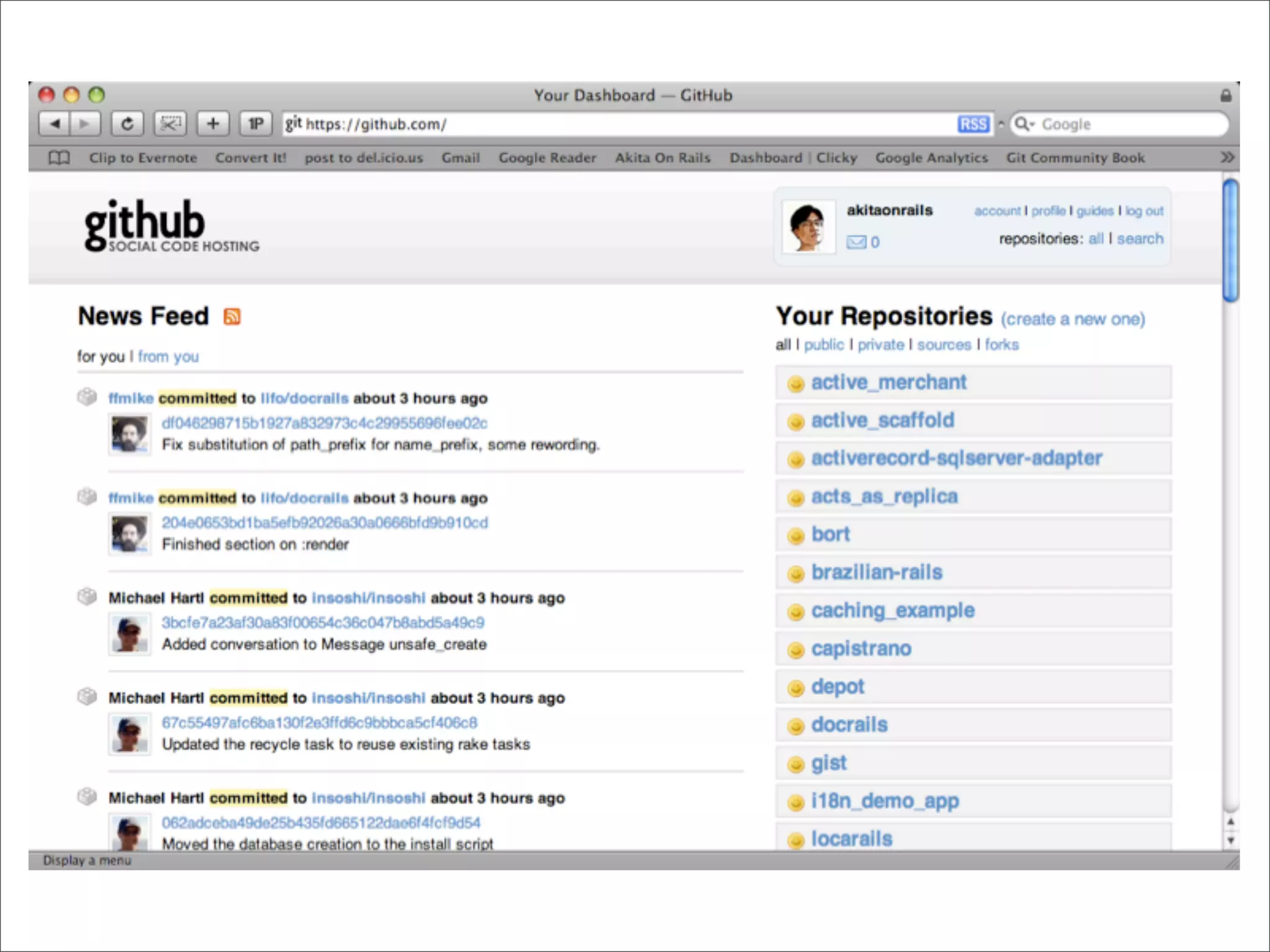
Task: Click the web clip scissors toolbar icon
Action: click(x=170, y=124)
